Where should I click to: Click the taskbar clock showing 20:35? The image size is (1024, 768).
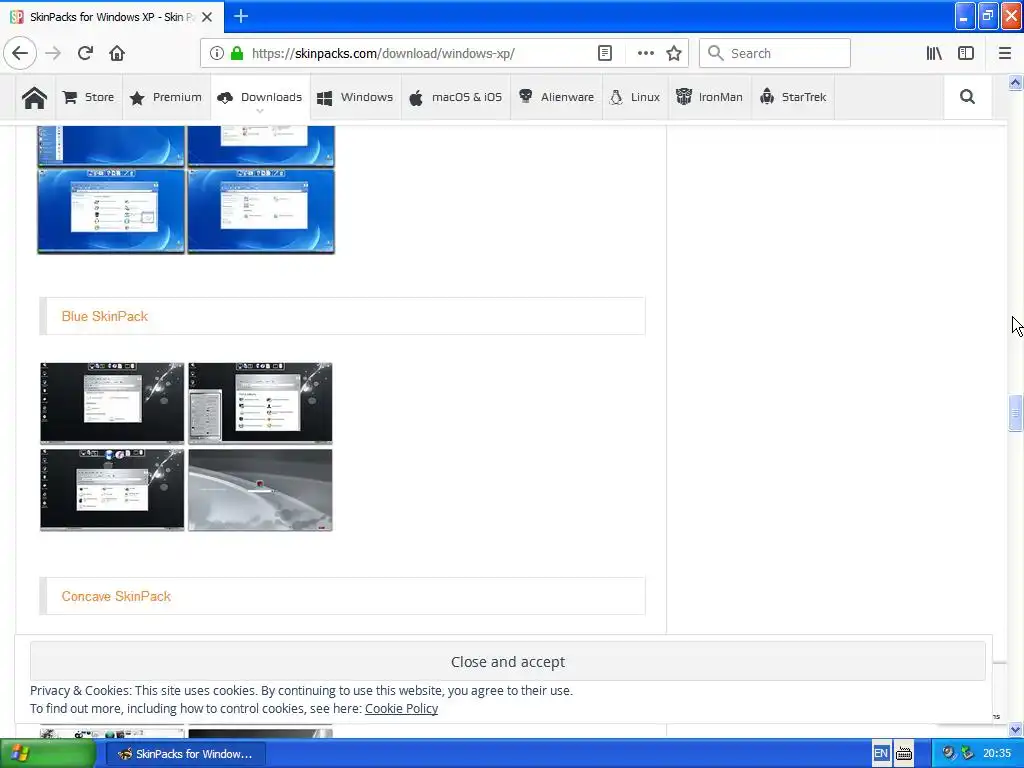pos(997,754)
